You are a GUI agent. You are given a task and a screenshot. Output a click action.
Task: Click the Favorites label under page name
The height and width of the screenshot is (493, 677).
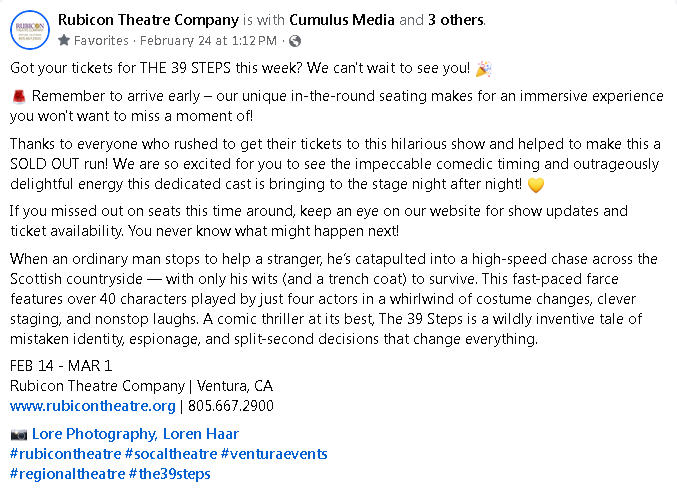pos(101,41)
